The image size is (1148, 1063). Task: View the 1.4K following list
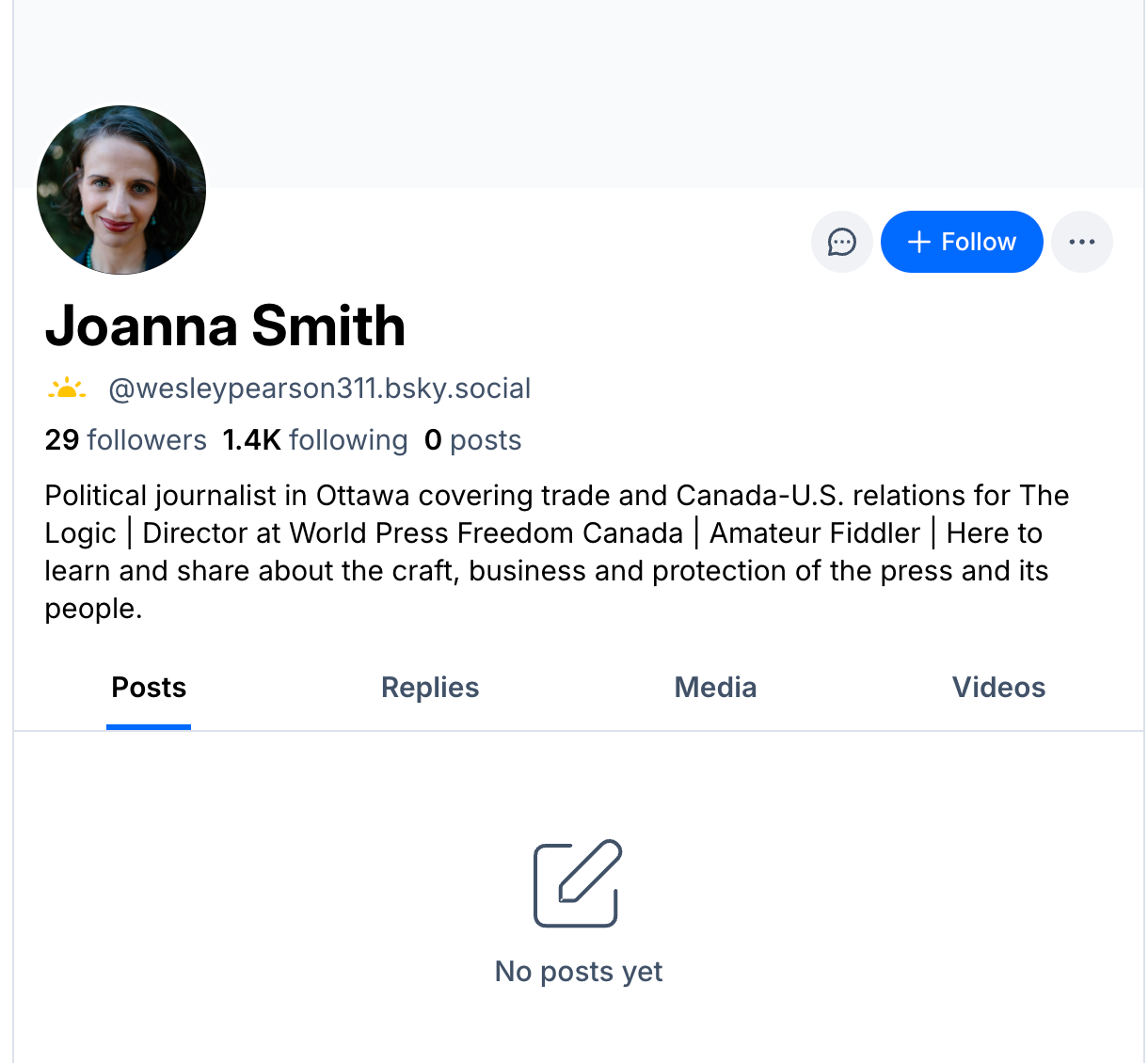pos(315,440)
